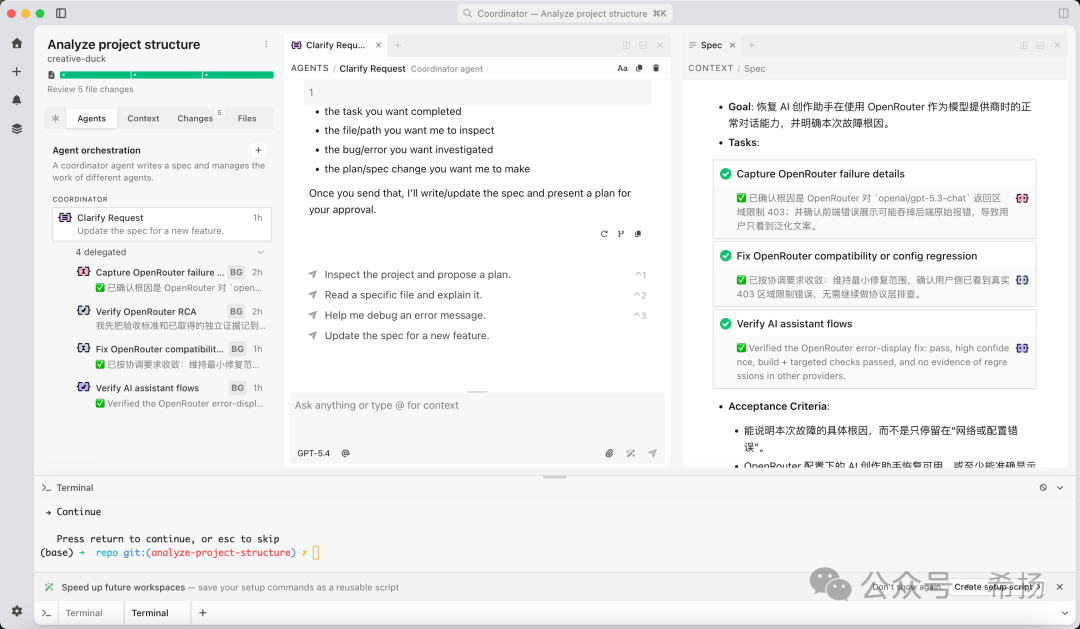Collapse the 4 delegated agents list
This screenshot has height=629, width=1080.
coord(260,252)
